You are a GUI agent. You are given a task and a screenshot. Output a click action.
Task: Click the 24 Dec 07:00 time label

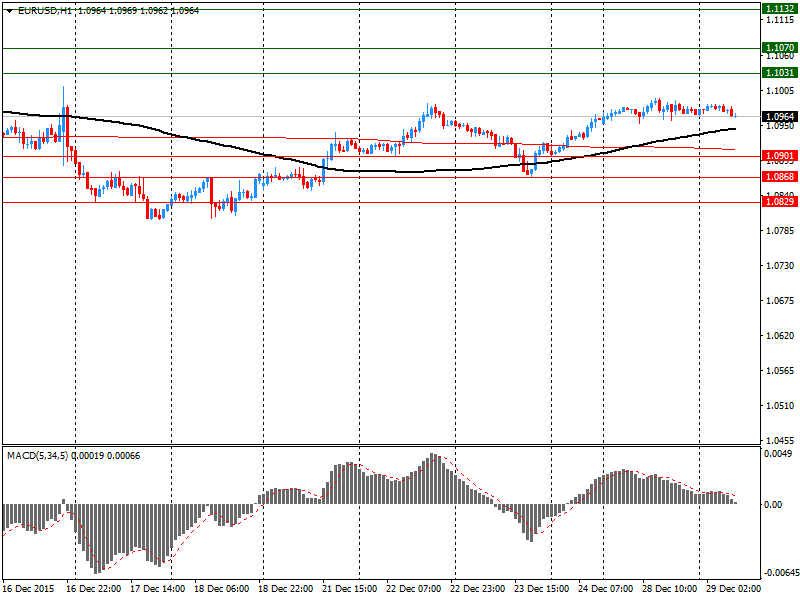point(606,588)
